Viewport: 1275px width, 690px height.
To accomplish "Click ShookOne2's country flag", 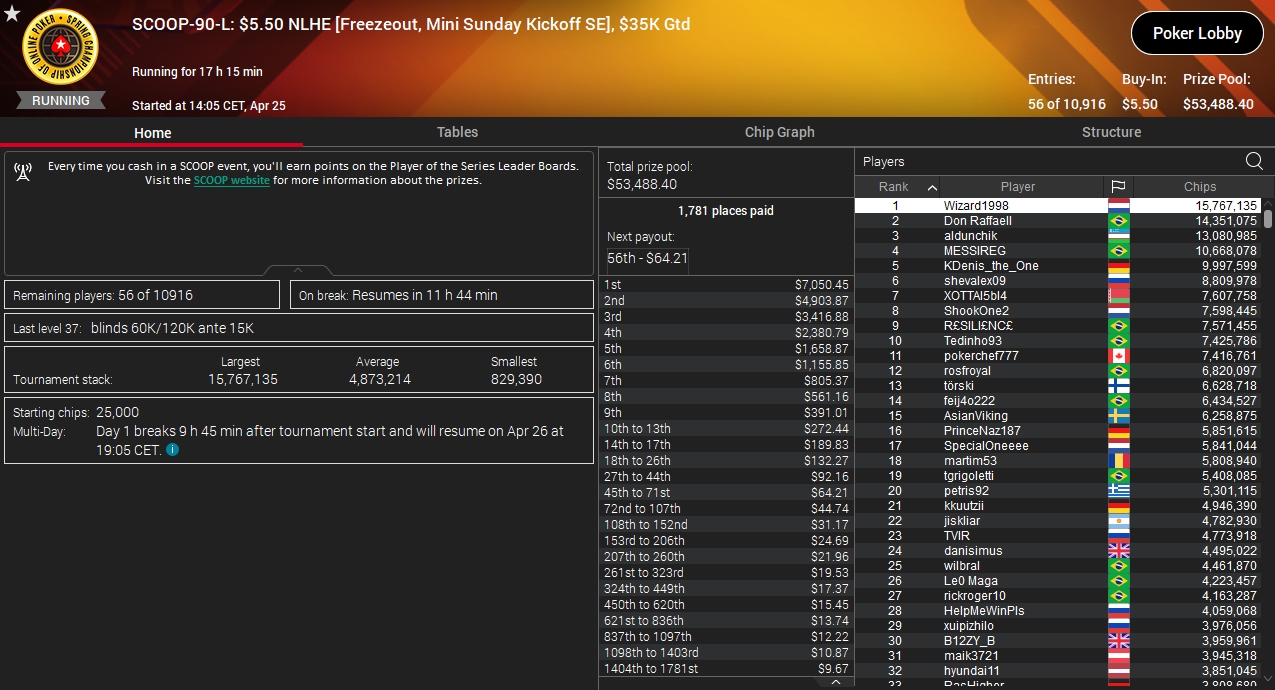I will point(1118,311).
